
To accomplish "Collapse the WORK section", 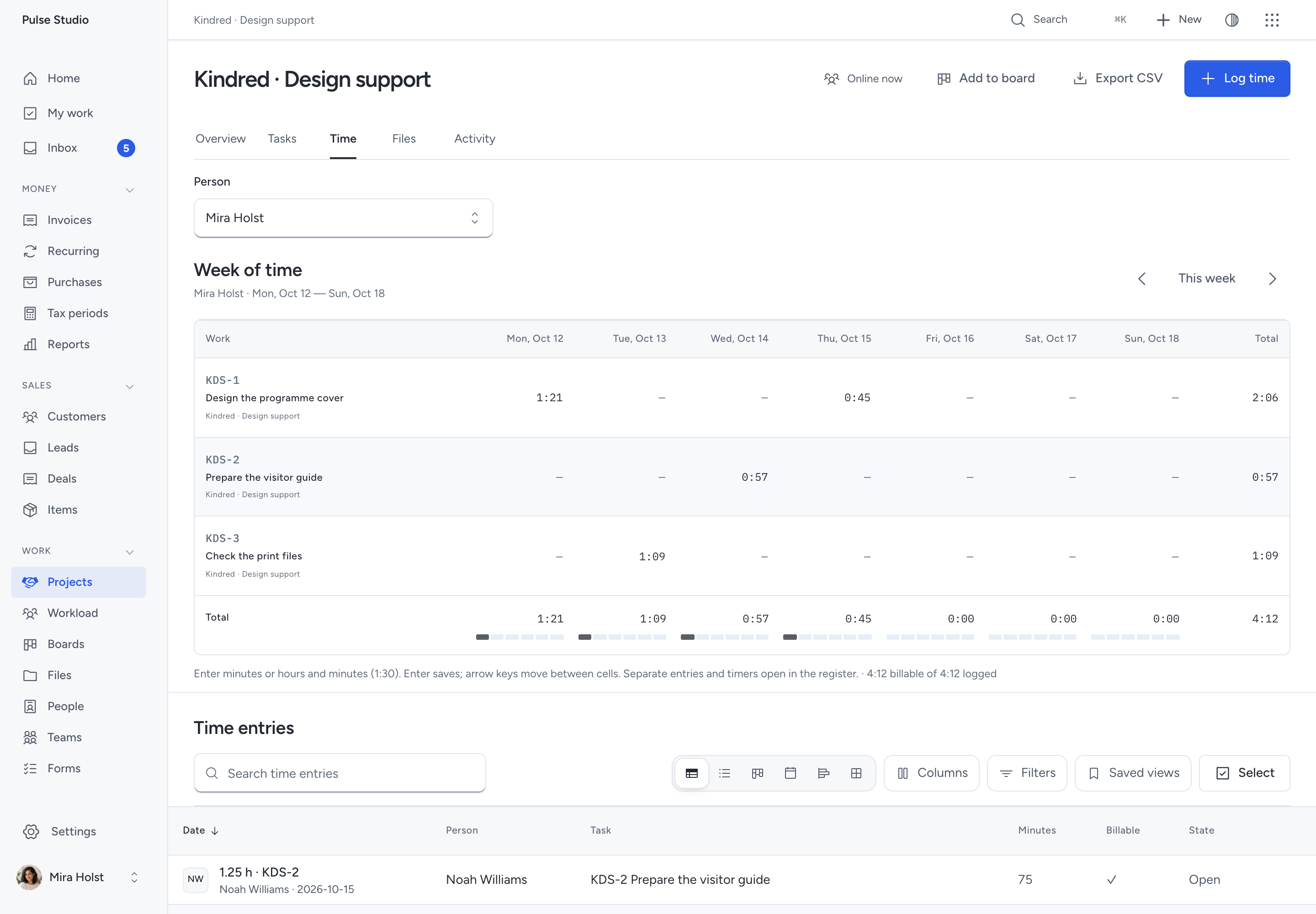I will click(130, 552).
